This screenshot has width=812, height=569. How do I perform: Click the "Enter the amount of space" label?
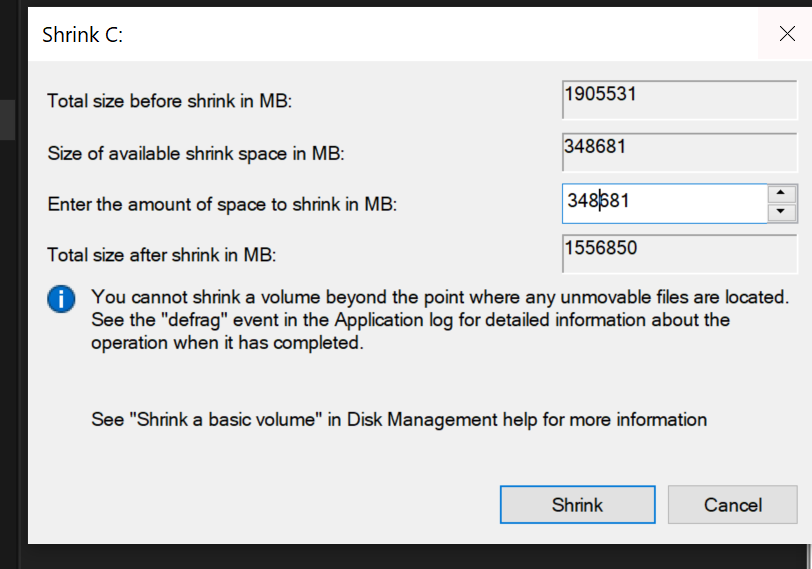(x=222, y=205)
